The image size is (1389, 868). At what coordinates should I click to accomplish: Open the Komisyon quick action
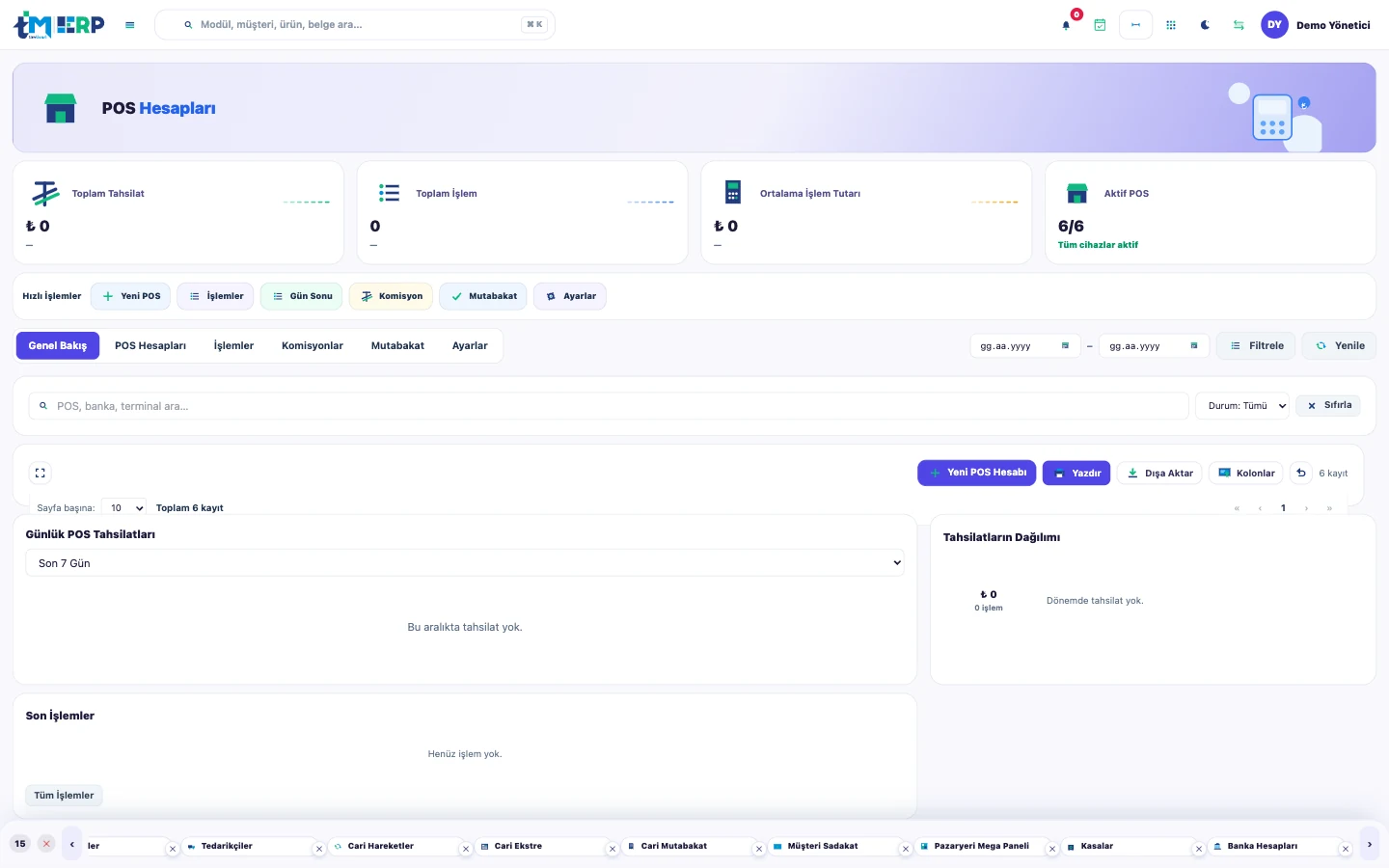click(x=391, y=296)
